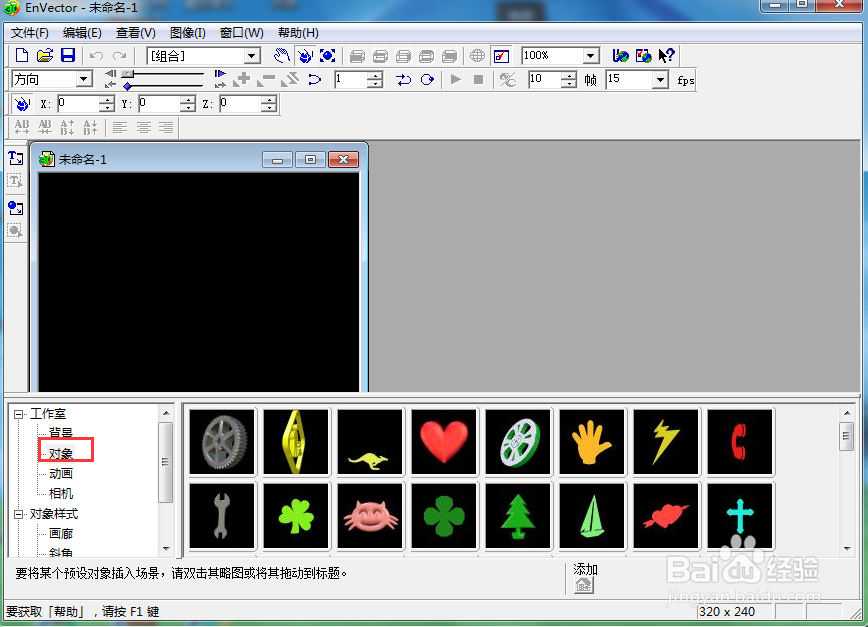Select the red telephone object thumbnail

(740, 442)
